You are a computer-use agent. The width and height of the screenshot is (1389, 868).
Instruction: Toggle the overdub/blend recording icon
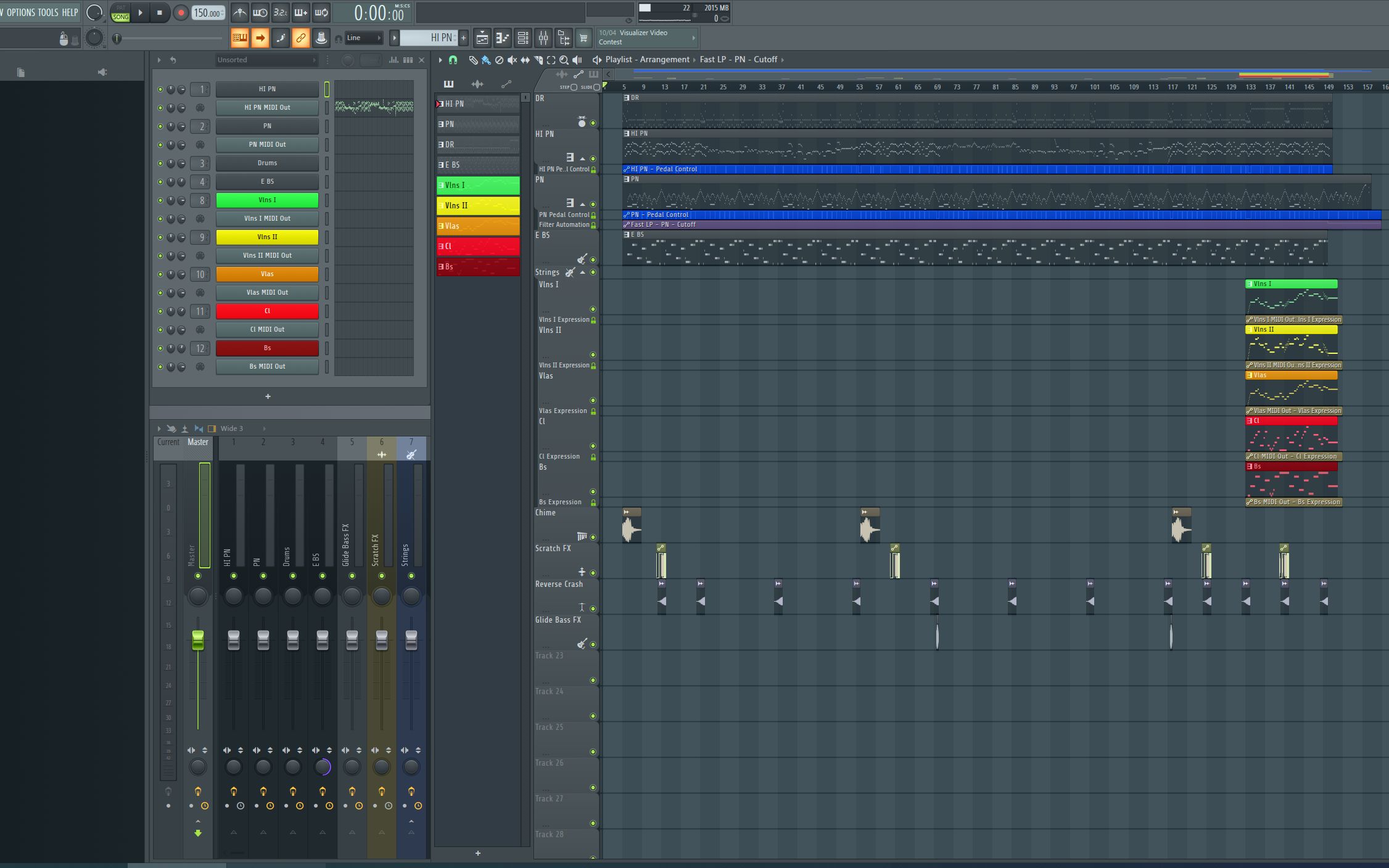pyautogui.click(x=301, y=12)
